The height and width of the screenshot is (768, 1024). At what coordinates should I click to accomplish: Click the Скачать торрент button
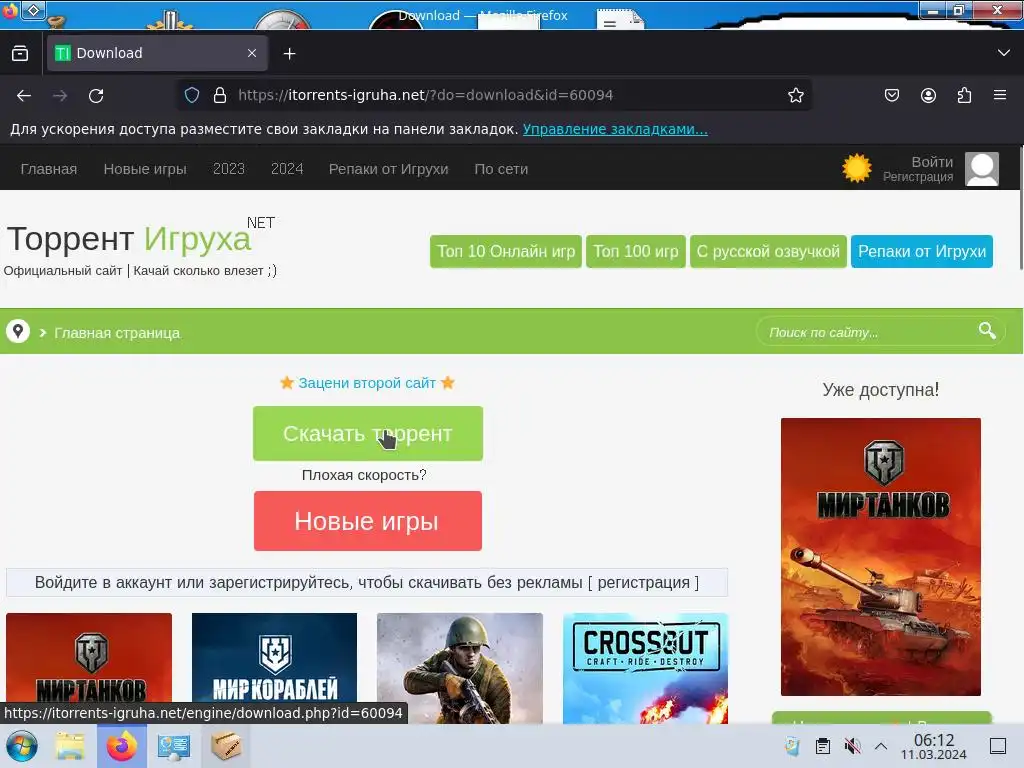pyautogui.click(x=368, y=434)
